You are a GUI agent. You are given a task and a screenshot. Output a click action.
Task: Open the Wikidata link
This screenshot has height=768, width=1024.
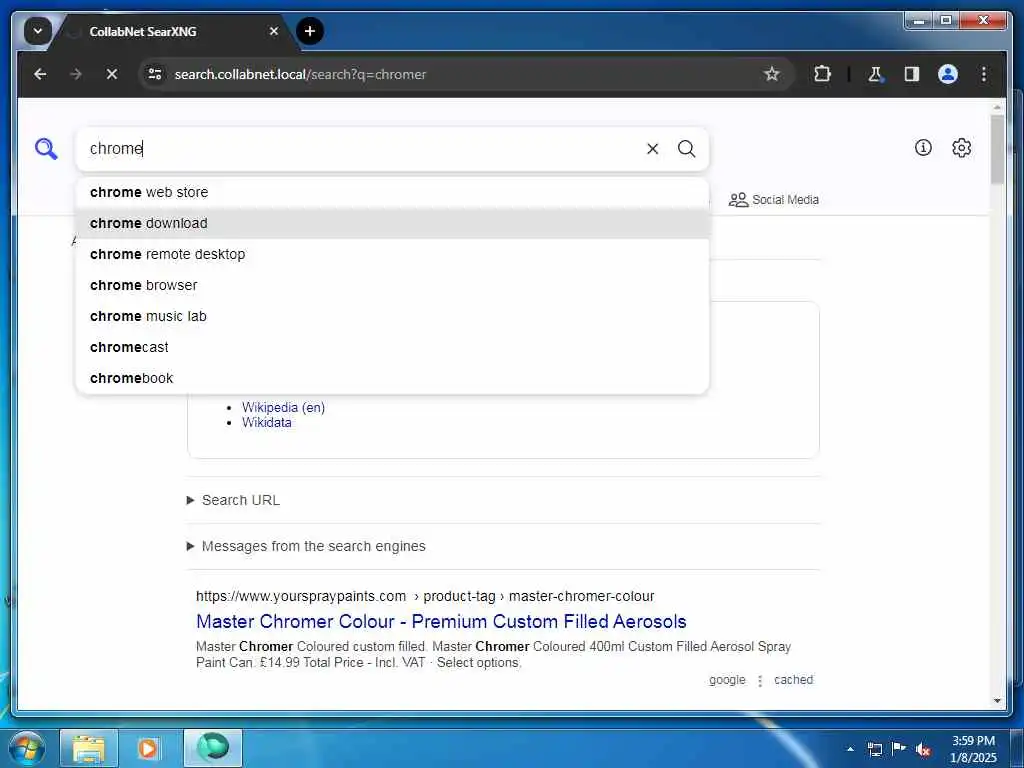click(266, 423)
